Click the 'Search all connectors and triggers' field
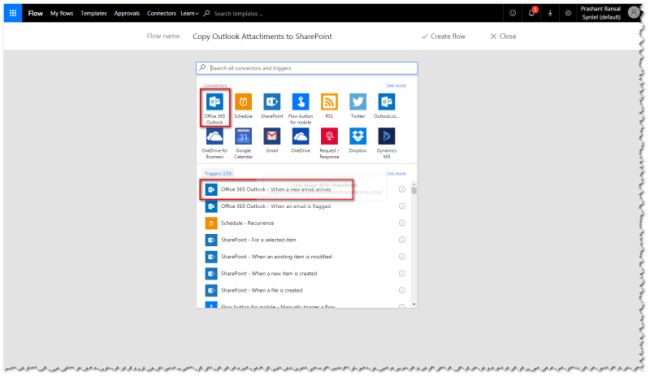The width and height of the screenshot is (650, 377). pyautogui.click(x=307, y=68)
